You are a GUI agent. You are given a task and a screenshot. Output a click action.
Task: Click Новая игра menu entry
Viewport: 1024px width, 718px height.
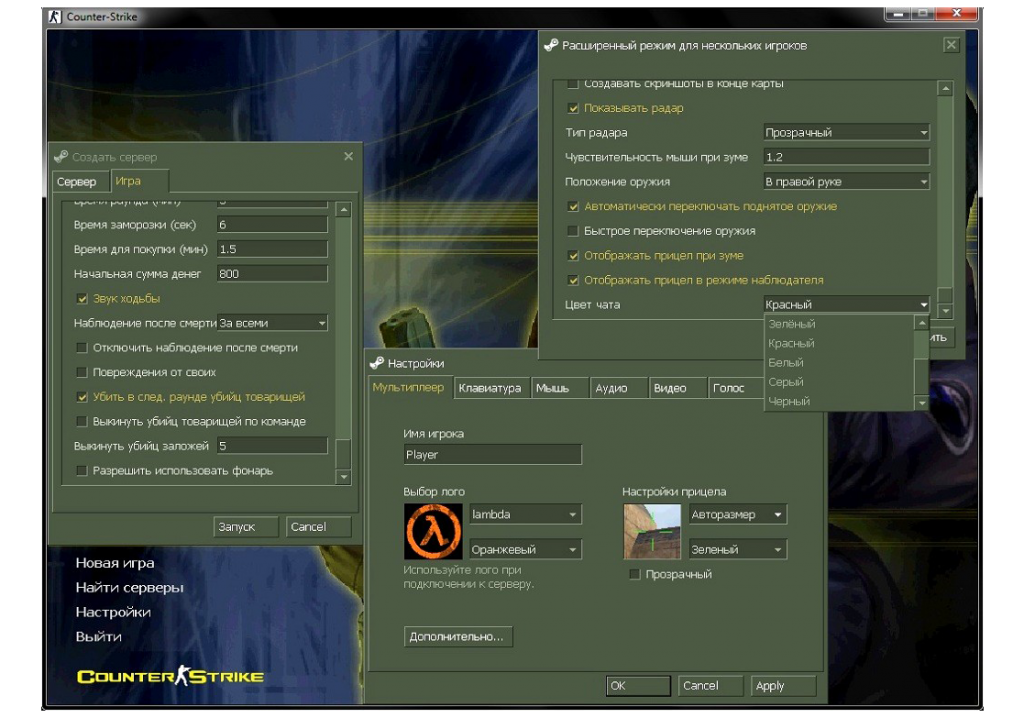(x=115, y=563)
